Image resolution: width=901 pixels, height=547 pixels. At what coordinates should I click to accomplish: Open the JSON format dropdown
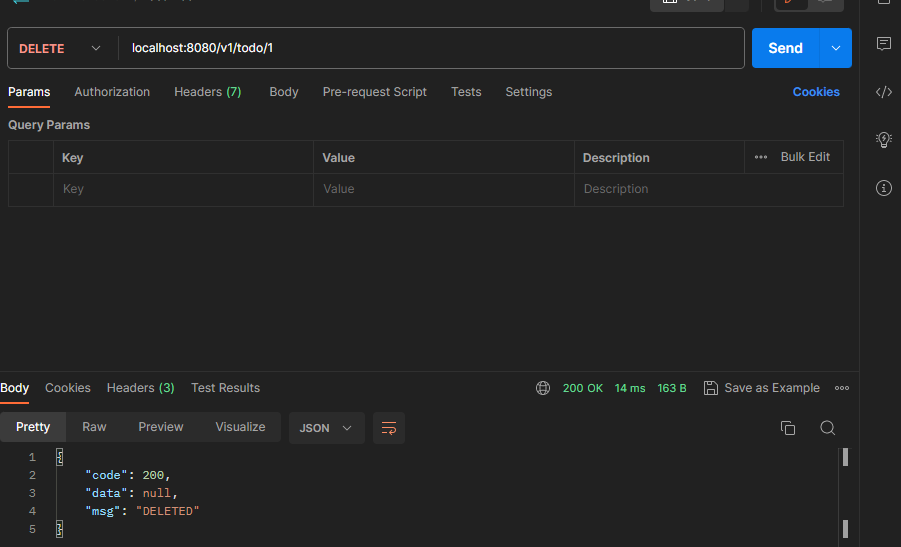(x=326, y=428)
